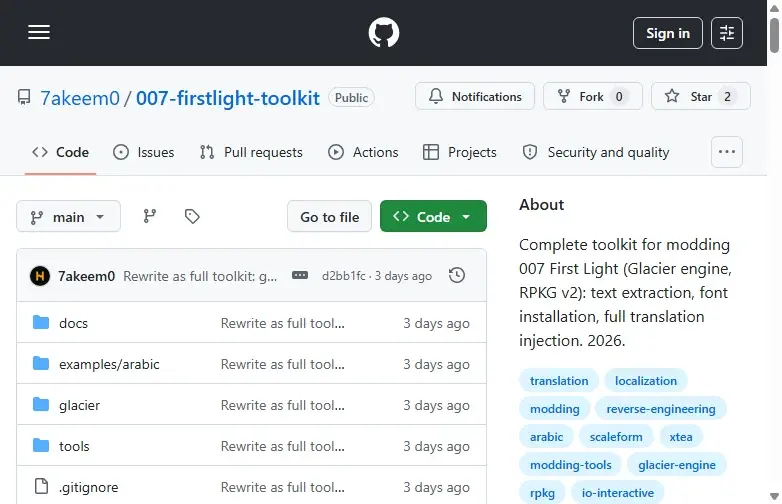Screen dimensions: 782x504
Task: Open the commit message in docs row
Action: [282, 323]
